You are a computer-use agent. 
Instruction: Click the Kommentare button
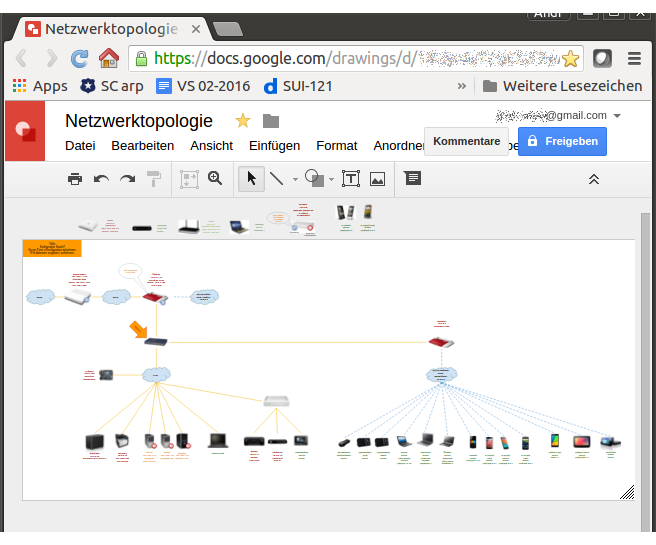(466, 142)
